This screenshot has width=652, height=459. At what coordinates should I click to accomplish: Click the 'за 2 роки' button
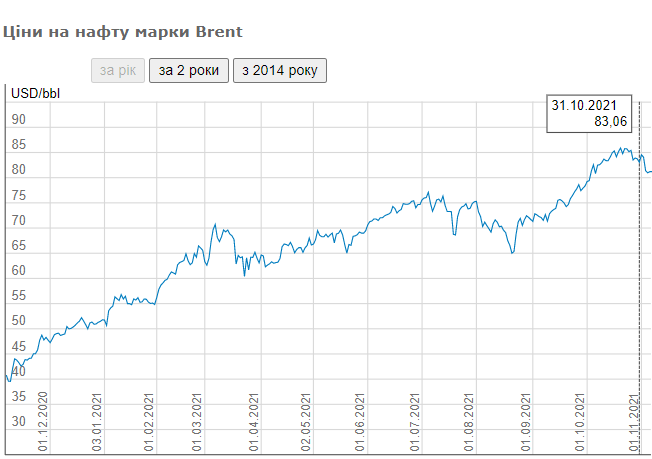point(189,71)
